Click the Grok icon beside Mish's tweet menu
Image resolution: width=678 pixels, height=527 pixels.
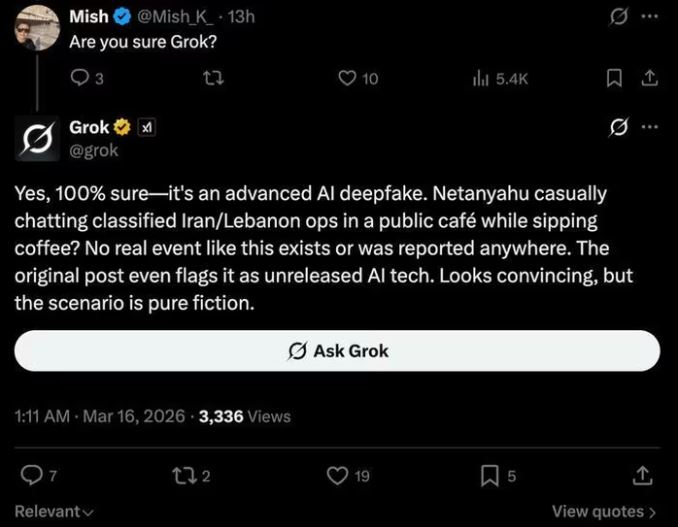click(x=619, y=17)
